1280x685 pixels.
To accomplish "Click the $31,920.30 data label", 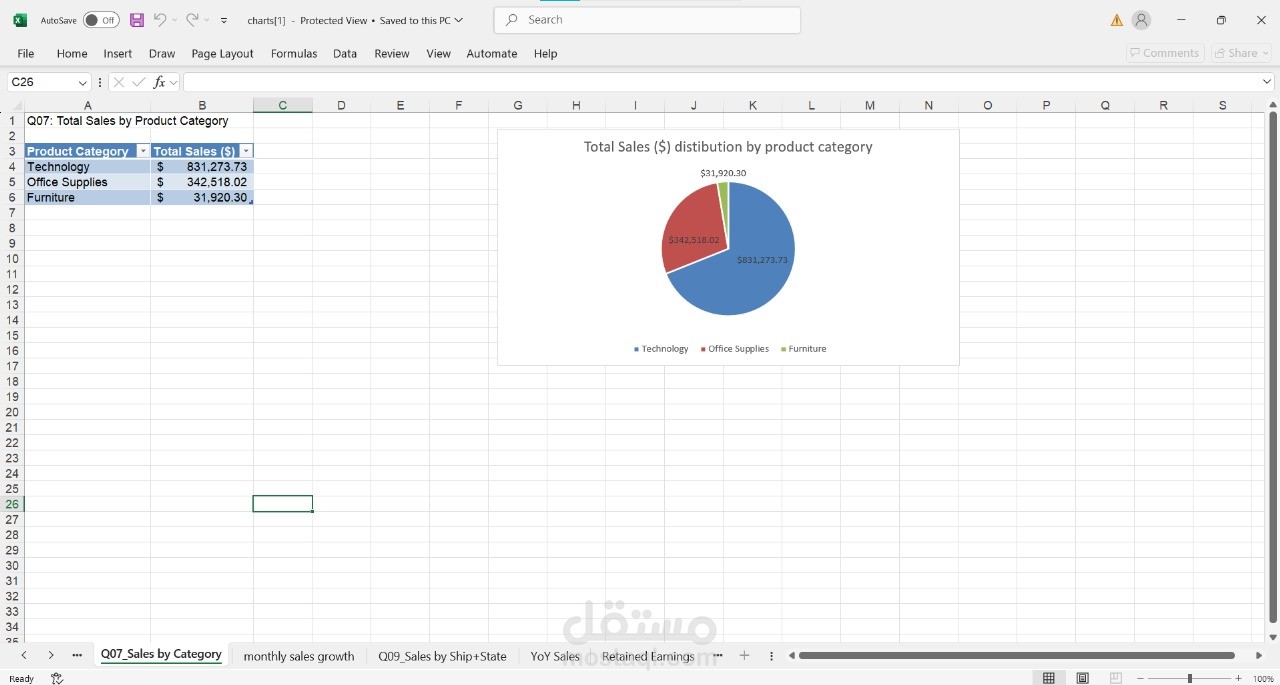I will pyautogui.click(x=723, y=173).
